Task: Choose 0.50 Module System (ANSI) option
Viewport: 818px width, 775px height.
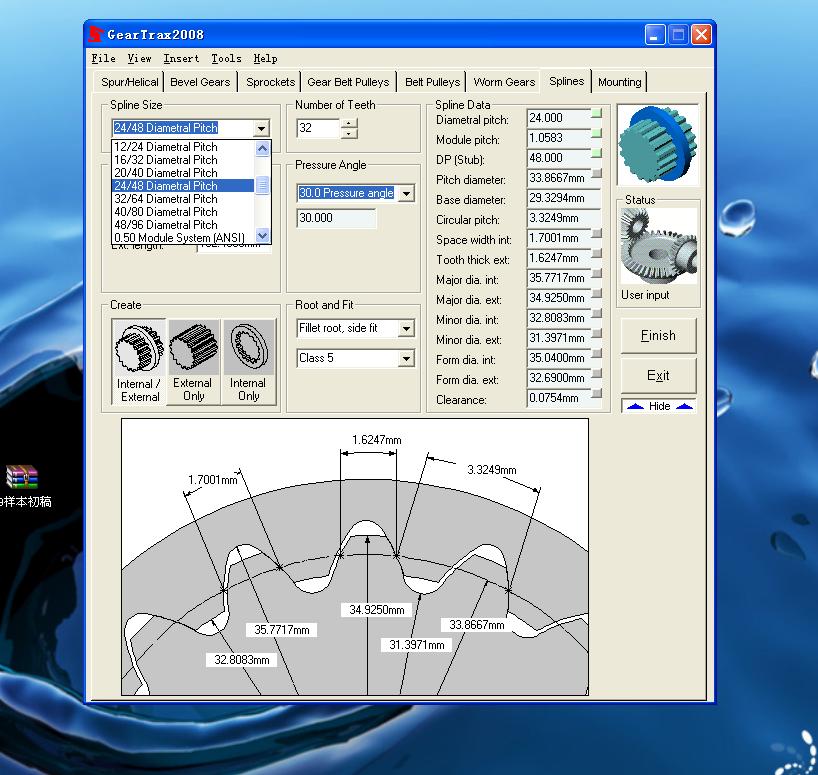Action: coord(183,238)
